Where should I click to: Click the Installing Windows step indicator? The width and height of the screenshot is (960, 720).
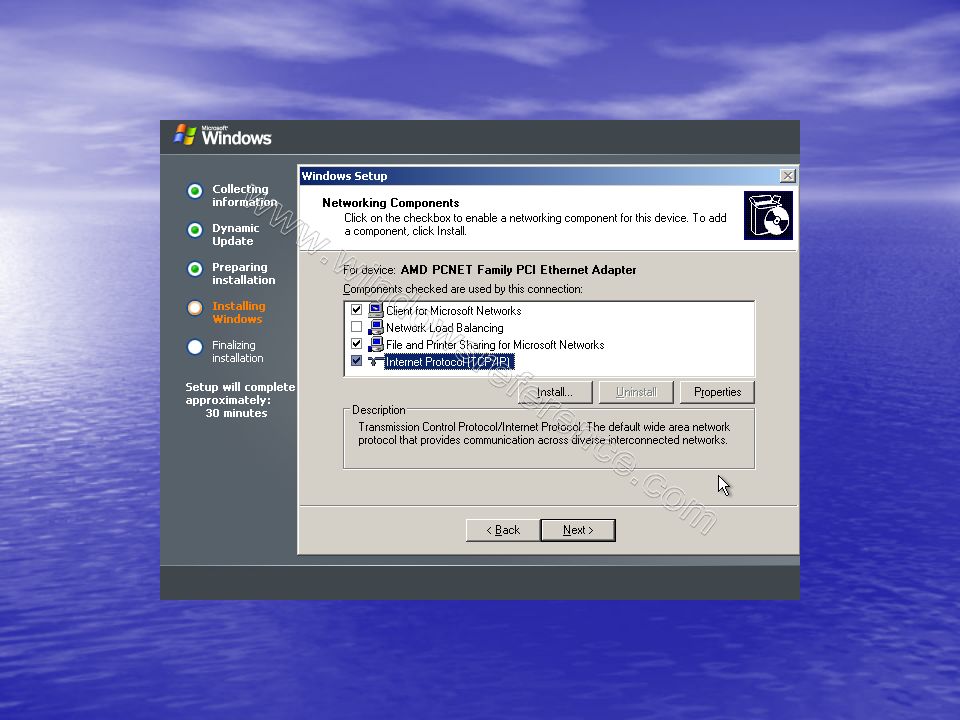pos(195,308)
